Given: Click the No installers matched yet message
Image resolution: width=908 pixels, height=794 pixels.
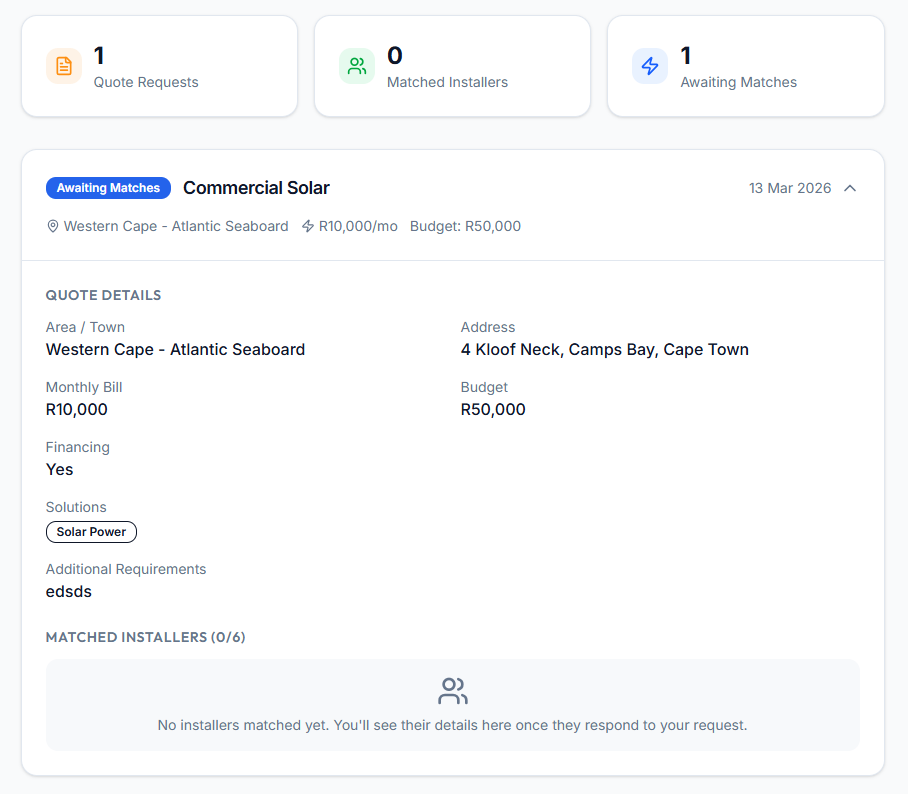Looking at the screenshot, I should tap(453, 726).
